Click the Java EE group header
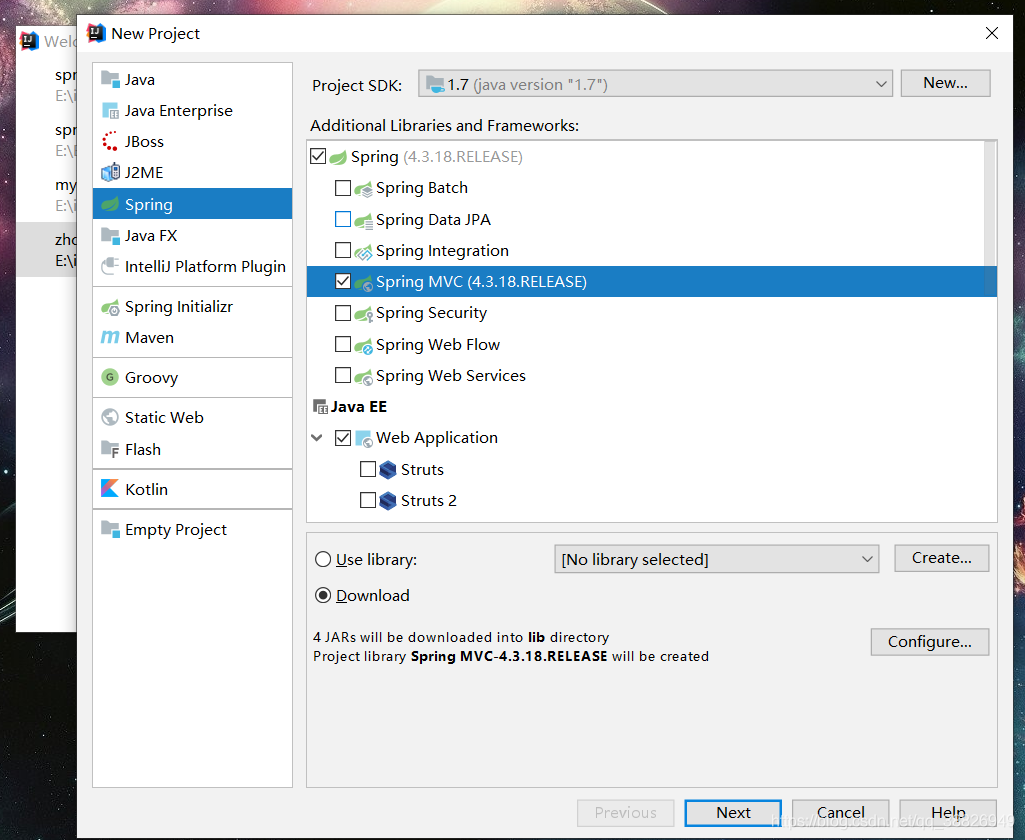 tap(358, 407)
